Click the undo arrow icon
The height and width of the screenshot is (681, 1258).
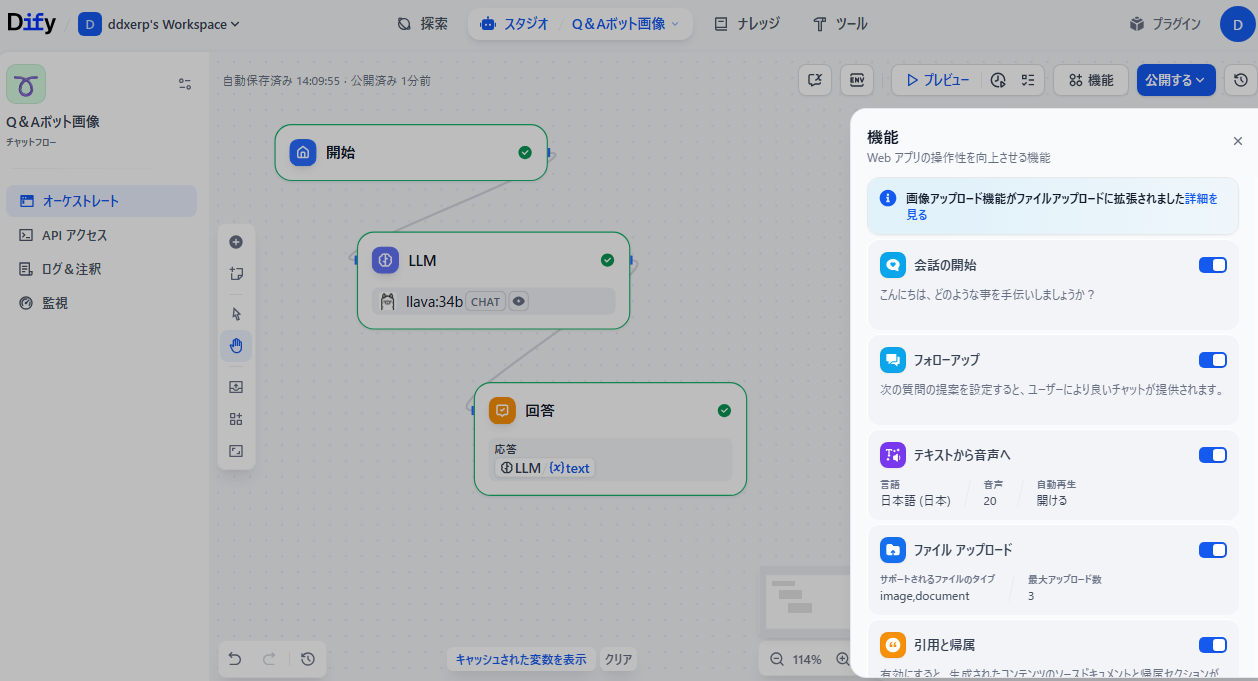coord(235,659)
